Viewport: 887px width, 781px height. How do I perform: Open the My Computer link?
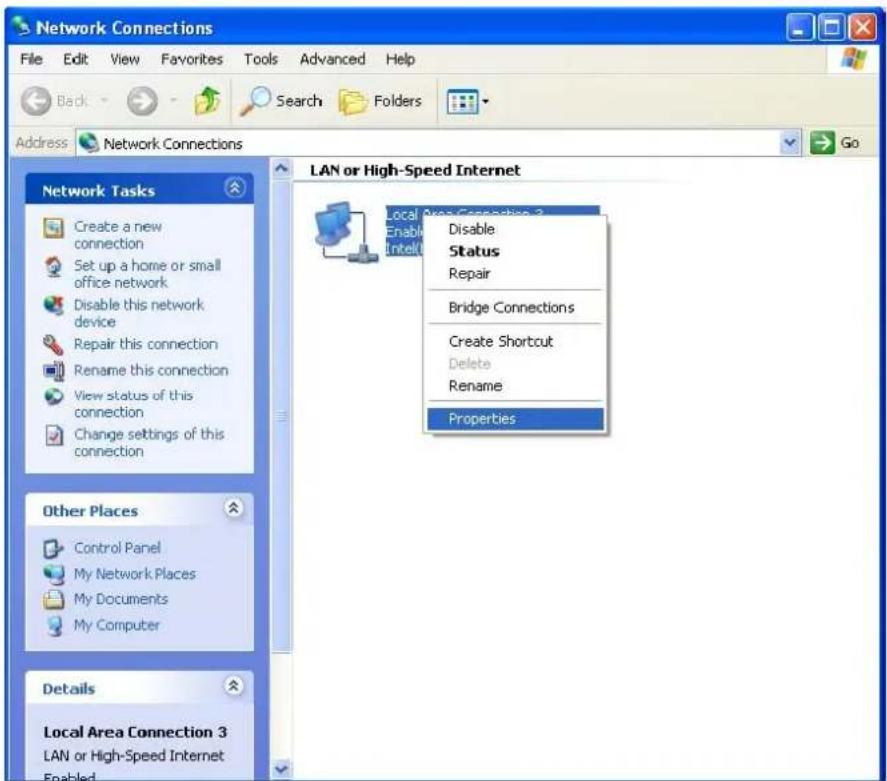pyautogui.click(x=117, y=625)
